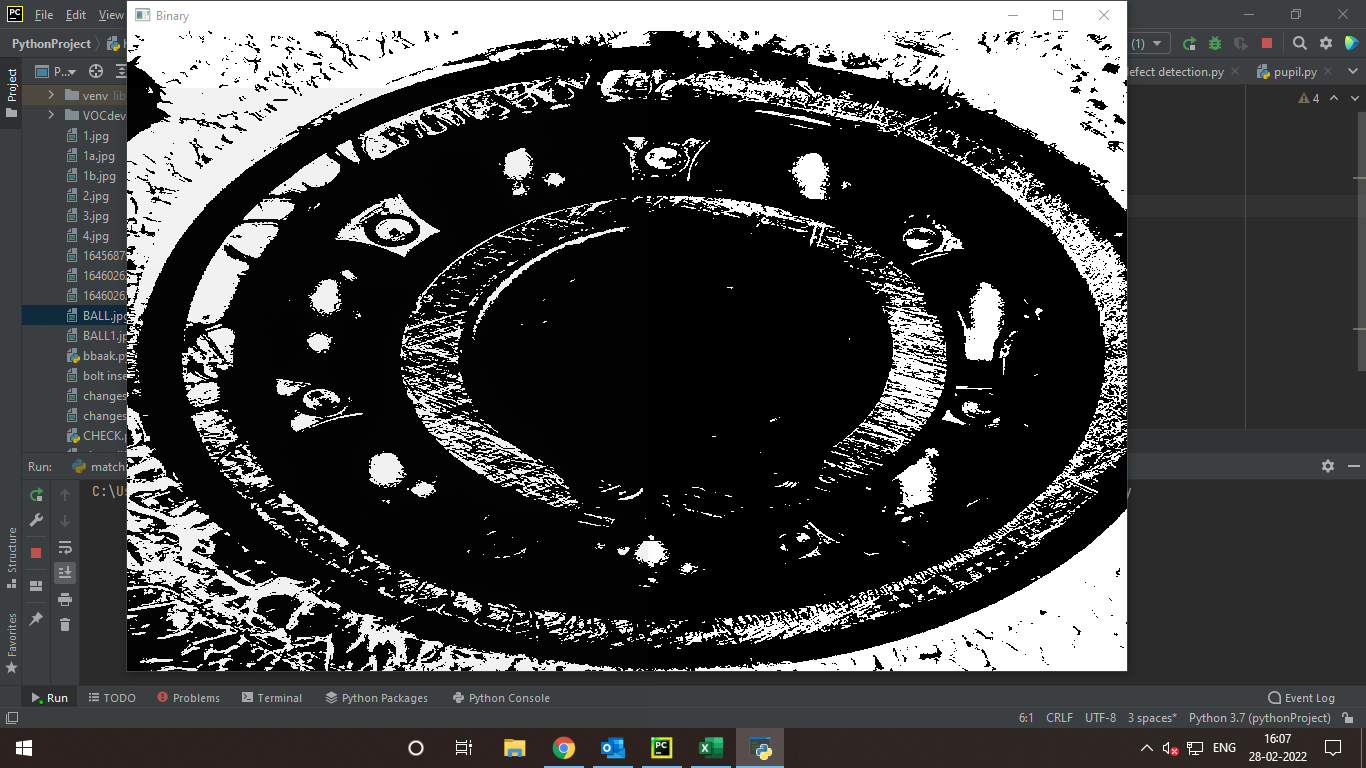Click 3 spaces indent setting
This screenshot has width=1366, height=768.
click(x=1152, y=718)
